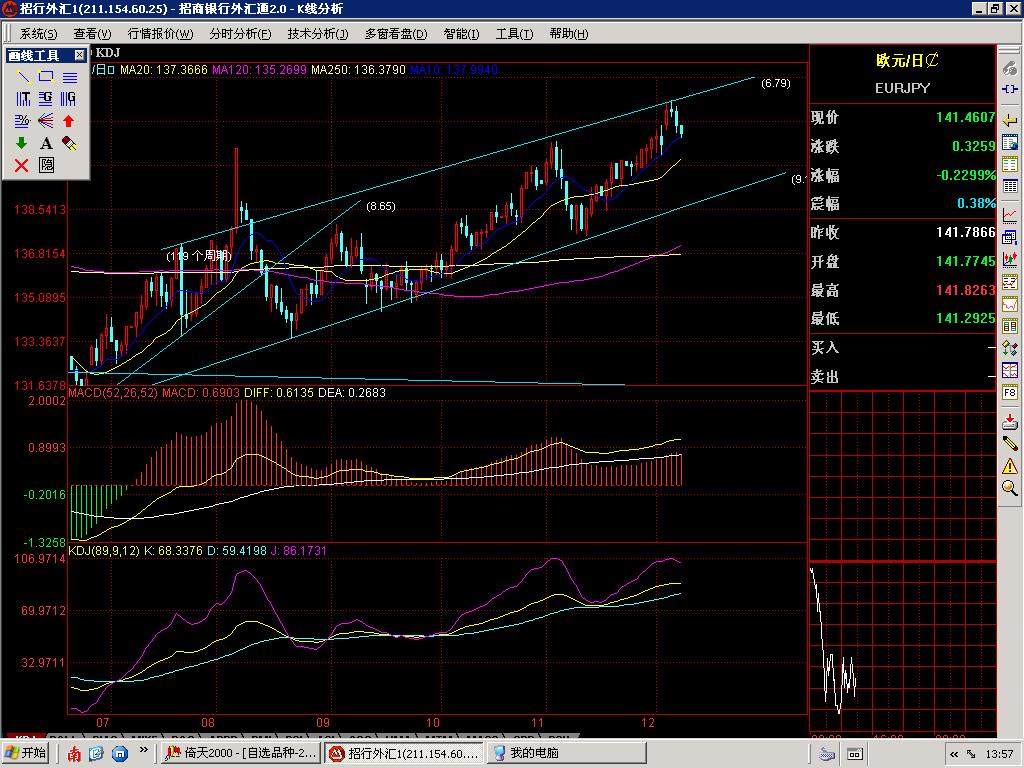Click the pencil icon in right toolbar

point(1010,444)
